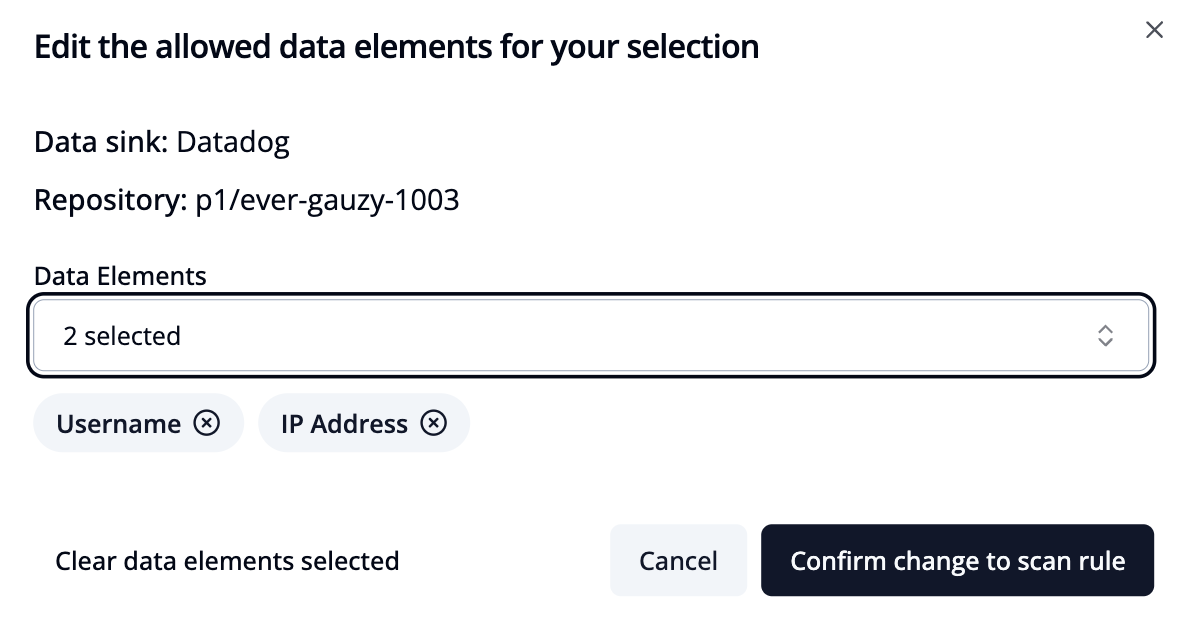
Task: Click the up-down chevron in Data Elements
Action: click(x=1105, y=335)
